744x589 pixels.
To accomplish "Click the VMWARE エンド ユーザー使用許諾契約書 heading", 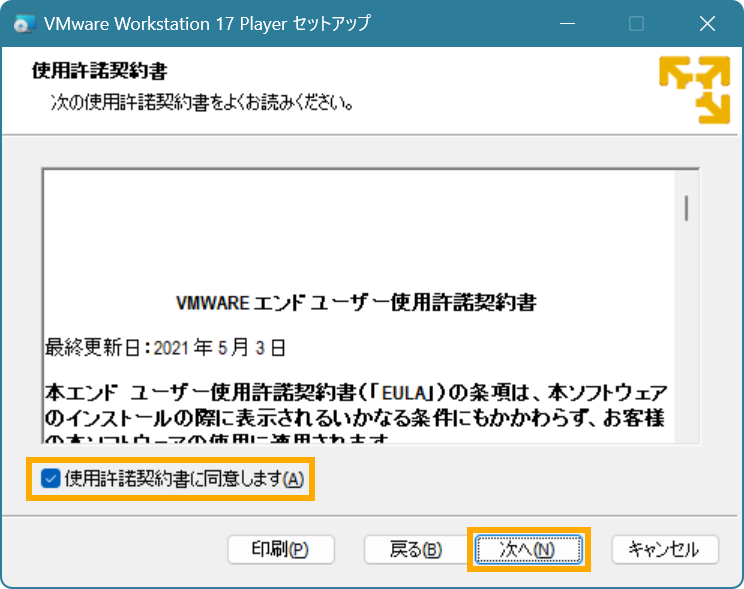I will [x=356, y=303].
